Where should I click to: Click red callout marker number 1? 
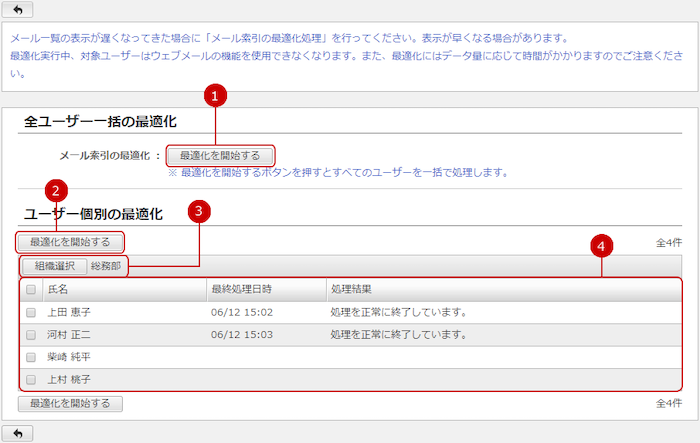(215, 96)
